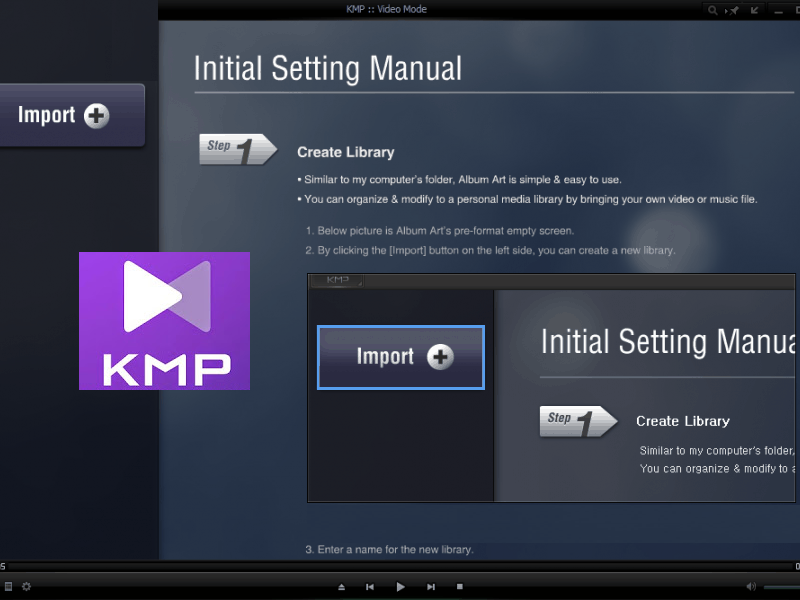Start playback with the Play button
This screenshot has height=600, width=800.
[401, 587]
